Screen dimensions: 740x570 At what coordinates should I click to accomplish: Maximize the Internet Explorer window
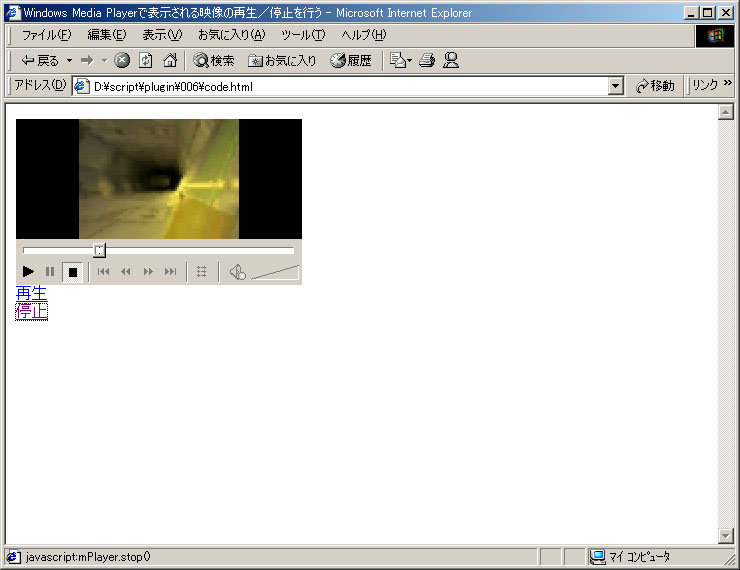707,13
